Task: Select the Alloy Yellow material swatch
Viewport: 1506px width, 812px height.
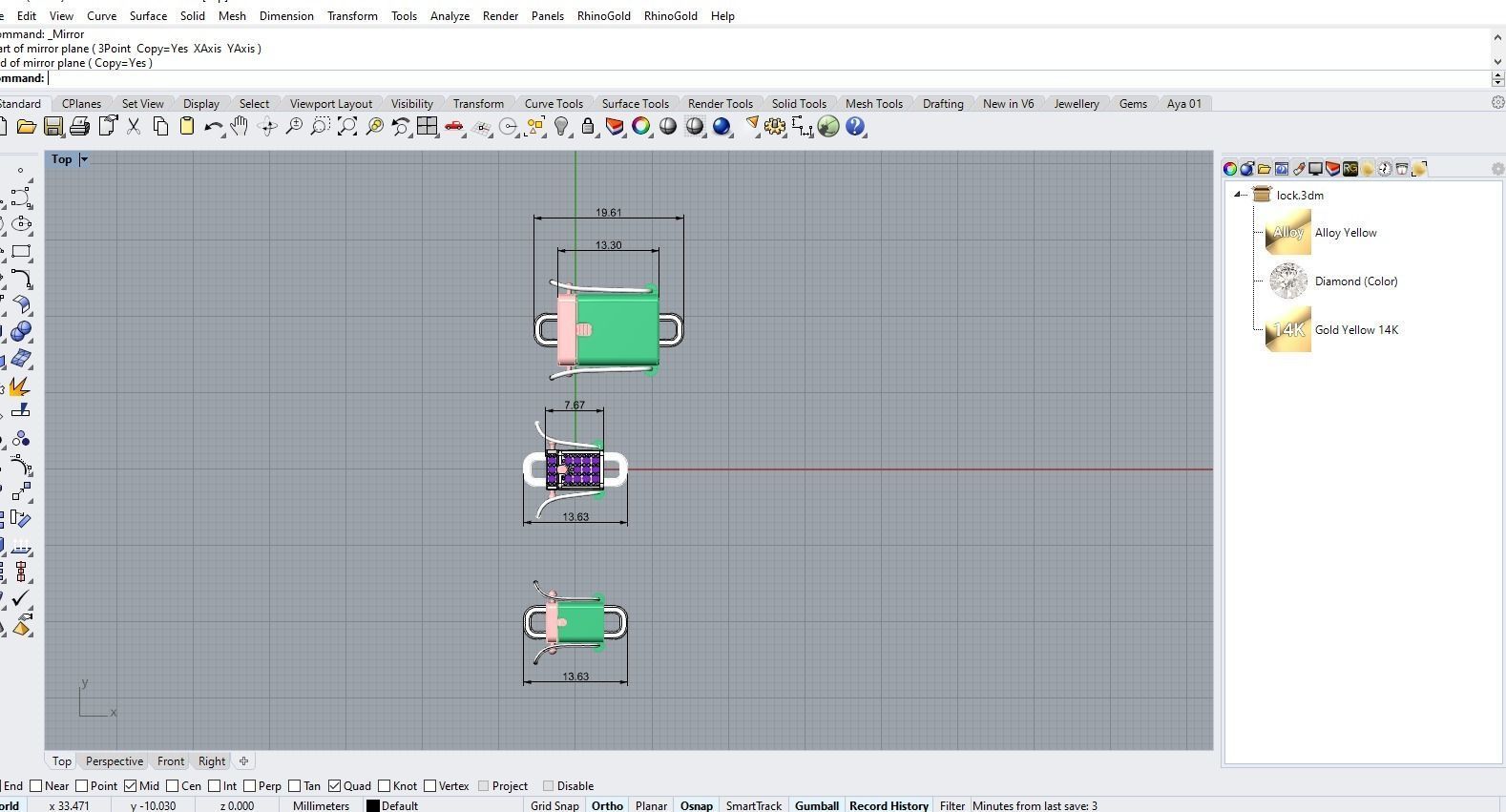Action: click(x=1288, y=232)
